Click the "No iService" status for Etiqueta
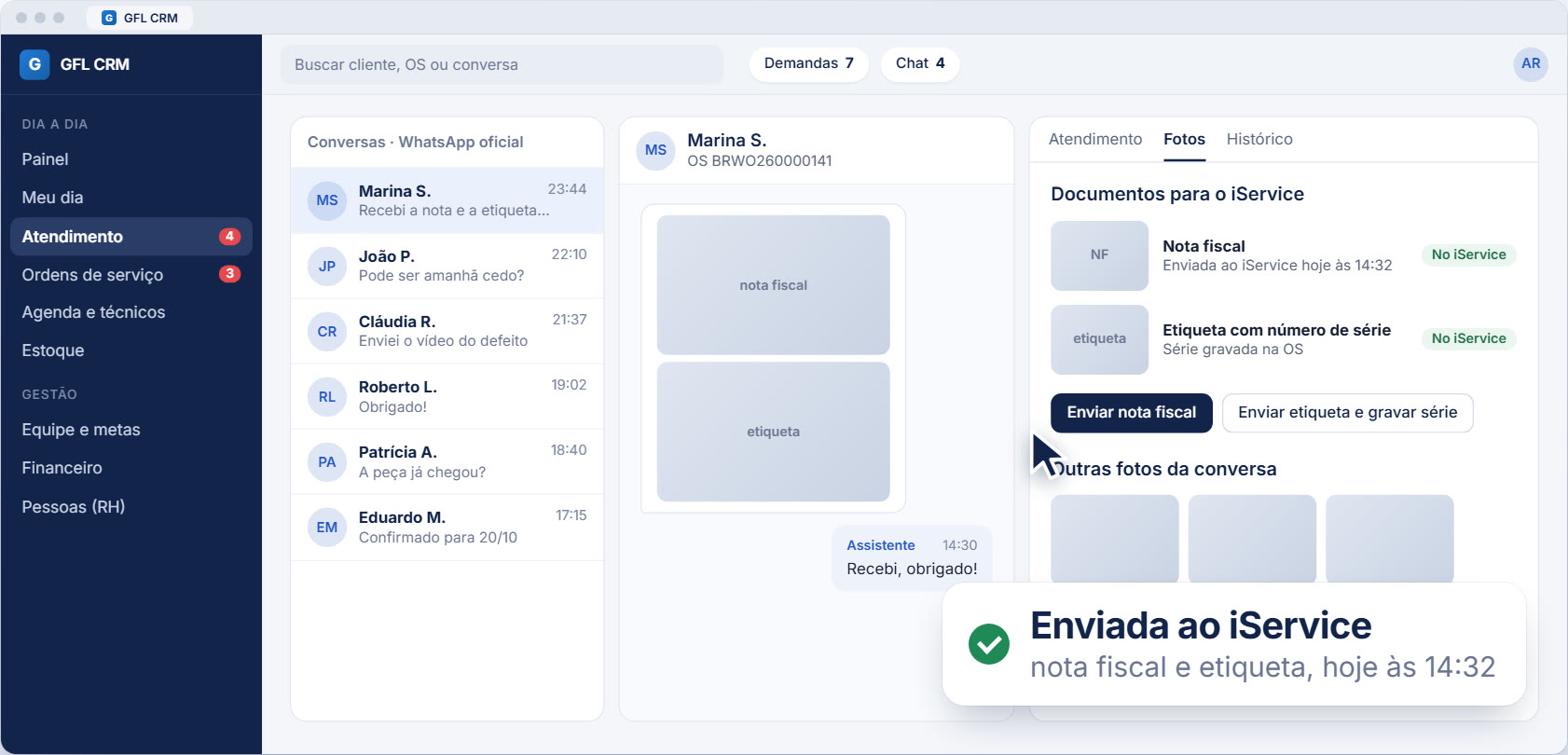1568x755 pixels. pos(1469,338)
